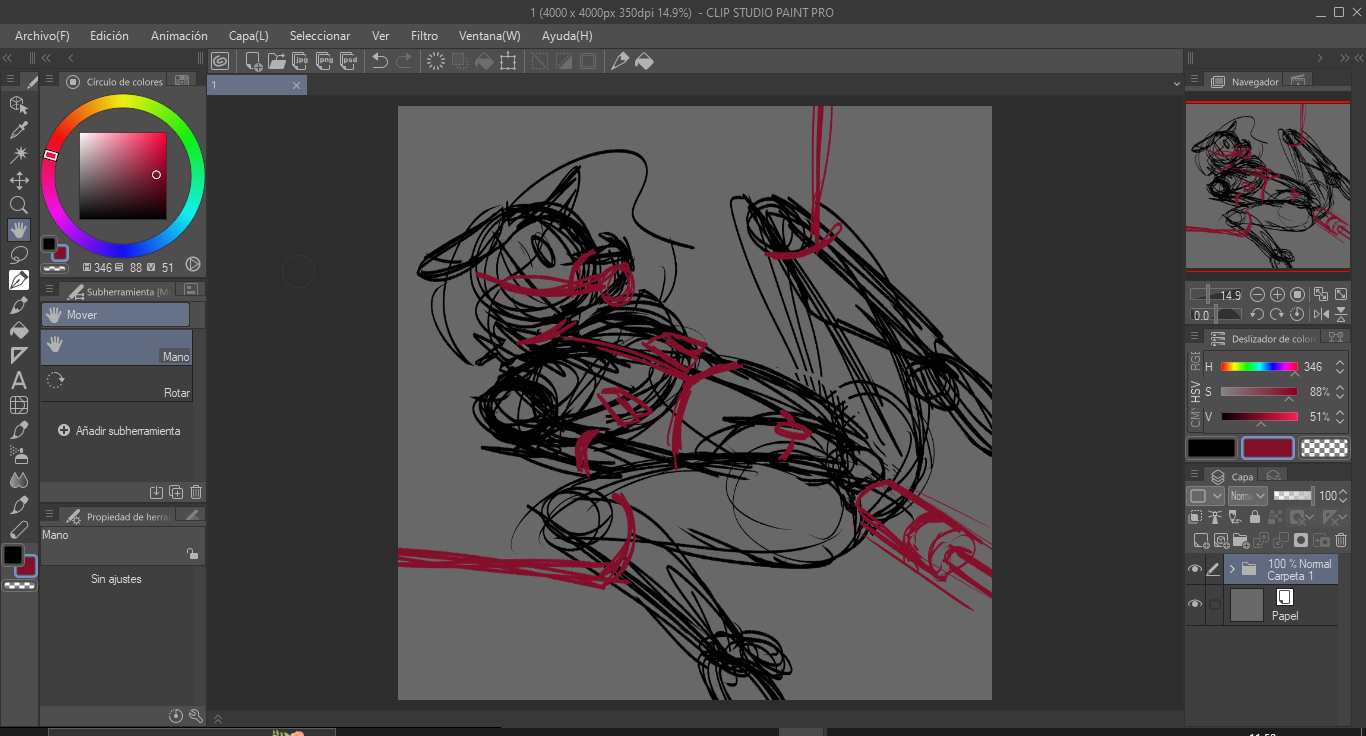Hide the Carpeta 1 folder layer
The width and height of the screenshot is (1366, 736).
[x=1195, y=569]
